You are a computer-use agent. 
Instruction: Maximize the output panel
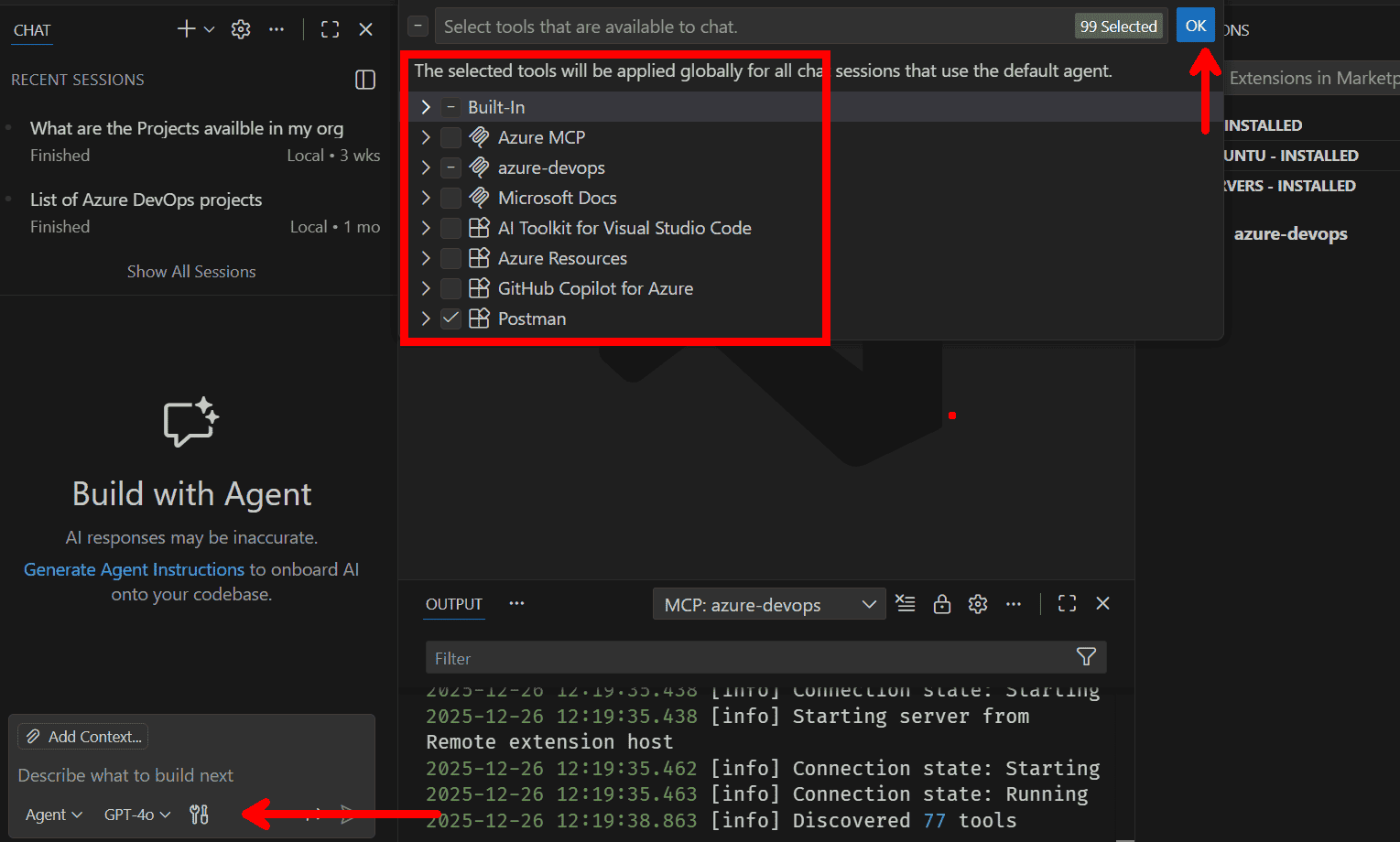click(1066, 603)
